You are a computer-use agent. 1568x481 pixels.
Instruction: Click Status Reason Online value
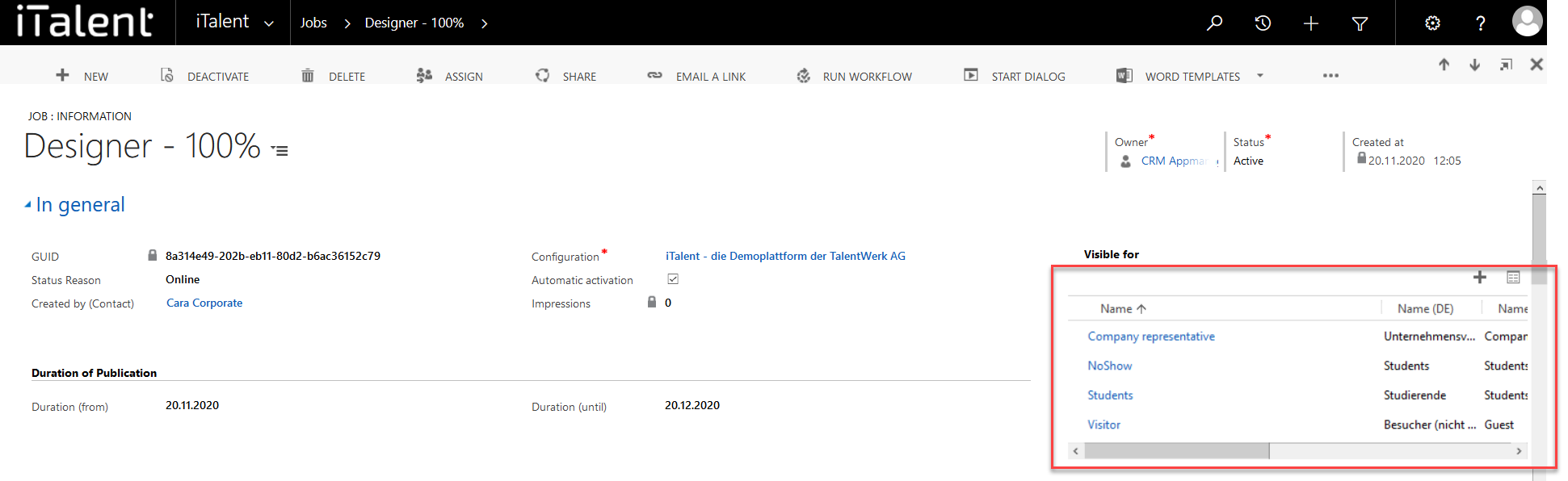point(183,279)
